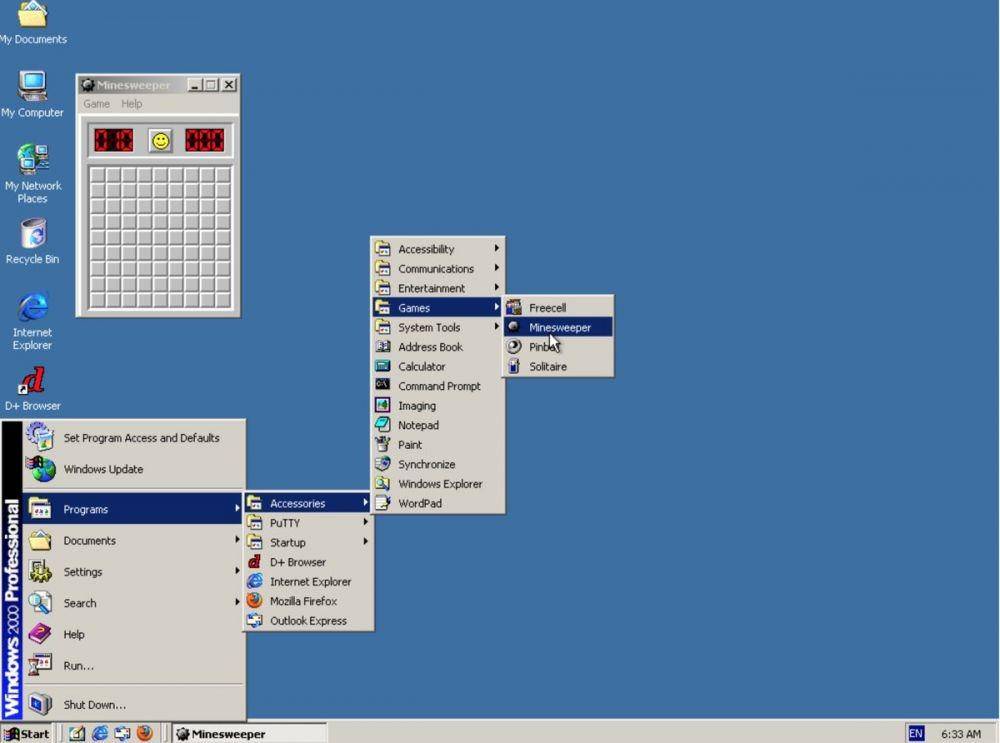Expand System Tools submenu
Image resolution: width=1000 pixels, height=743 pixels.
coord(438,327)
